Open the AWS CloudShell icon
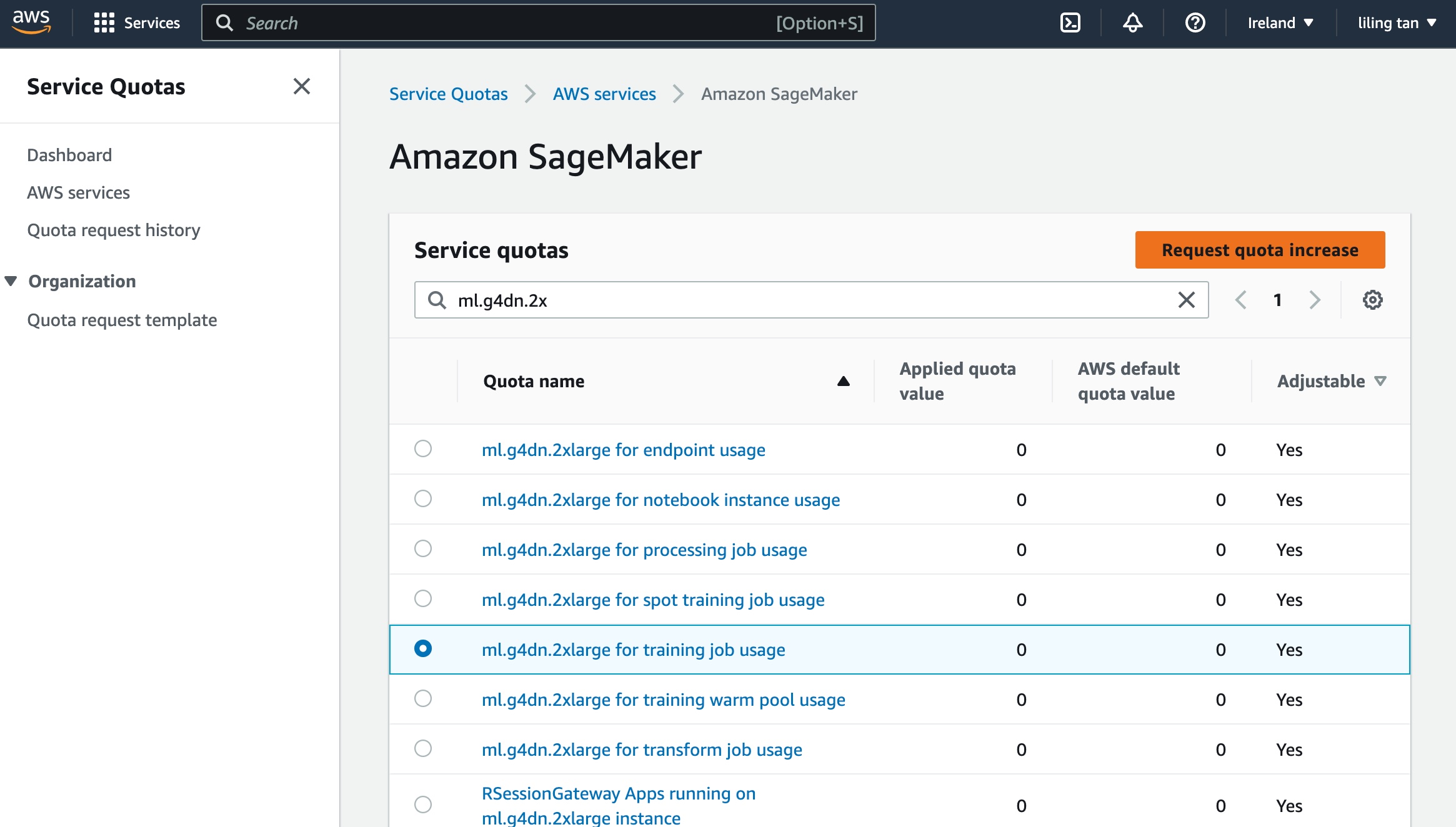Viewport: 1456px width, 827px height. pyautogui.click(x=1070, y=23)
